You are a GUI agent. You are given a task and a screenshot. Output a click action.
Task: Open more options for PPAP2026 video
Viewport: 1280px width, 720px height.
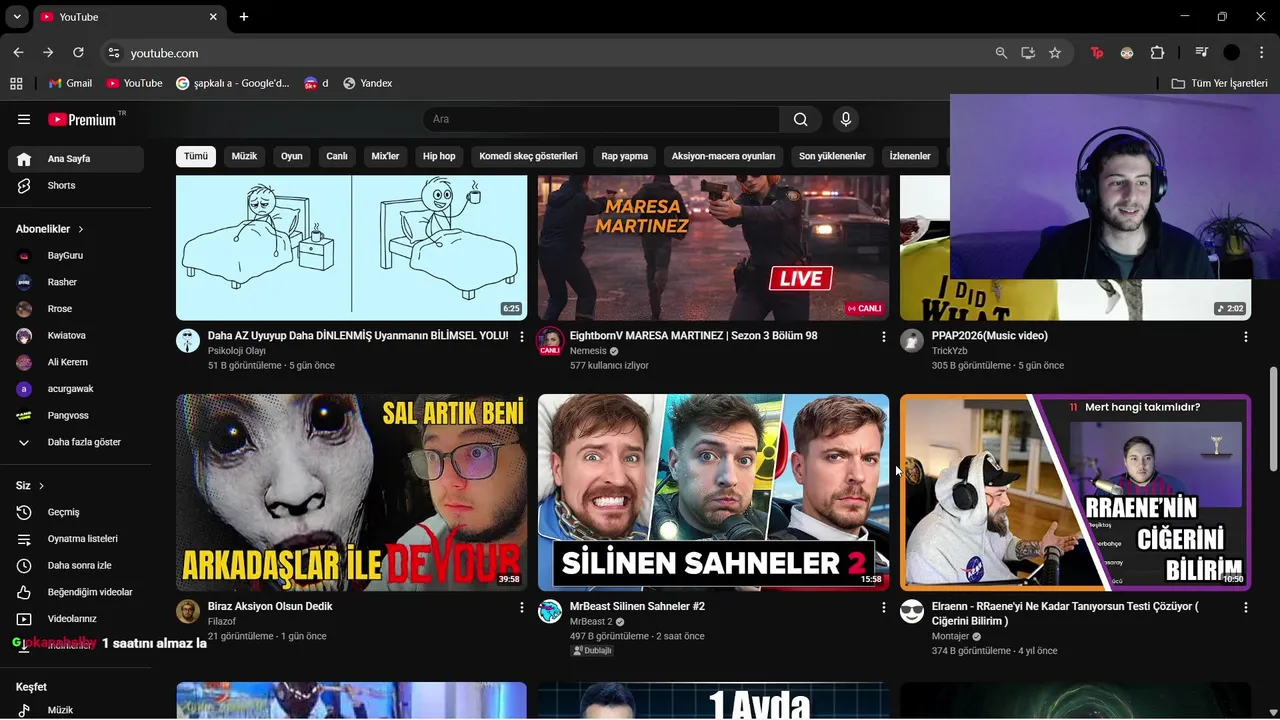(1245, 337)
